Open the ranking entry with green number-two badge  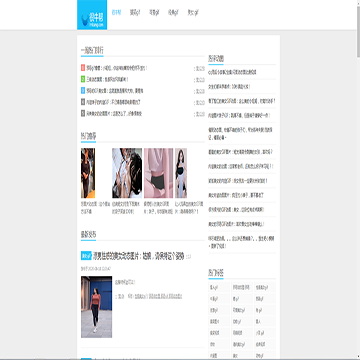[107, 79]
